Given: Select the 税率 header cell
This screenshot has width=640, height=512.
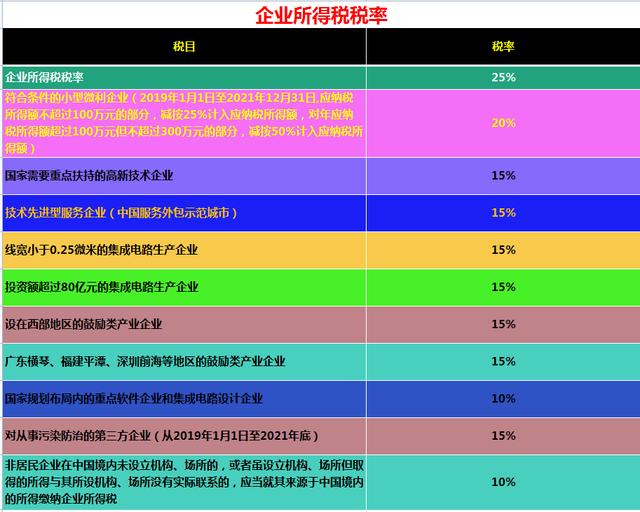Looking at the screenshot, I should click(503, 46).
